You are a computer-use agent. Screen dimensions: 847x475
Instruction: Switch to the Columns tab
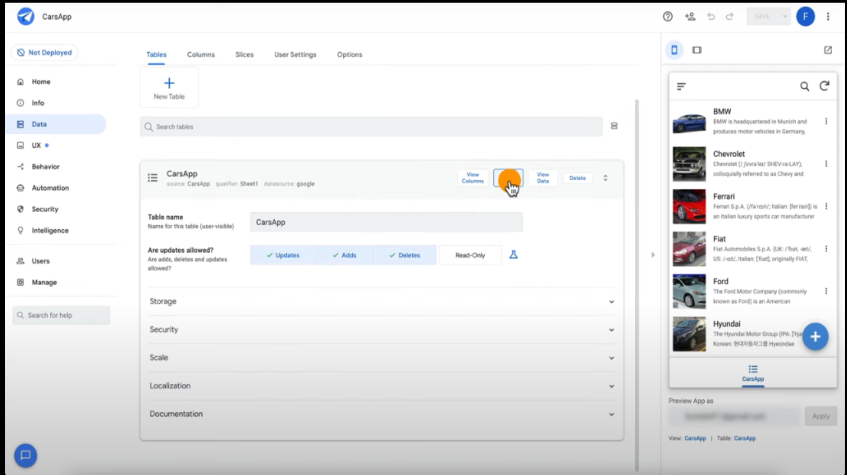(201, 55)
